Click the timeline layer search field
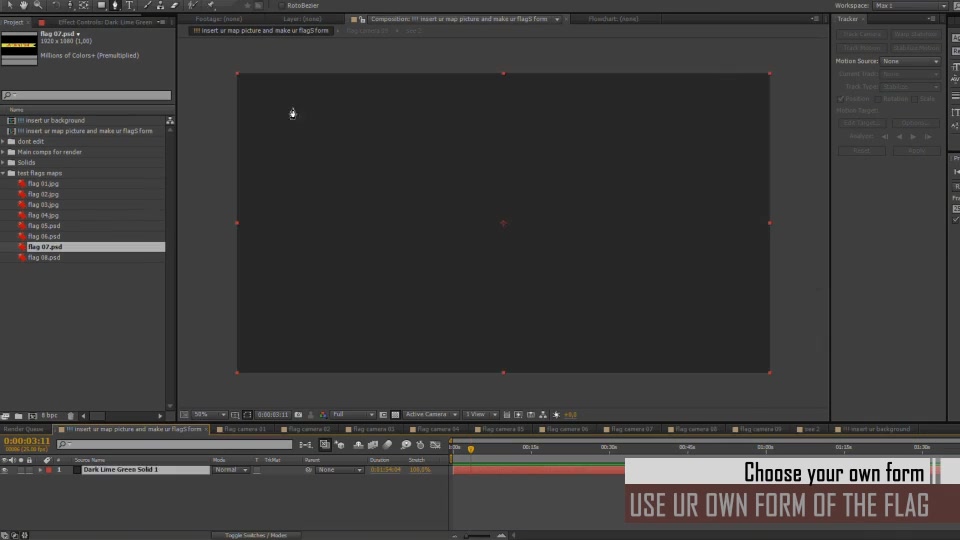960x540 pixels. pyautogui.click(x=174, y=444)
